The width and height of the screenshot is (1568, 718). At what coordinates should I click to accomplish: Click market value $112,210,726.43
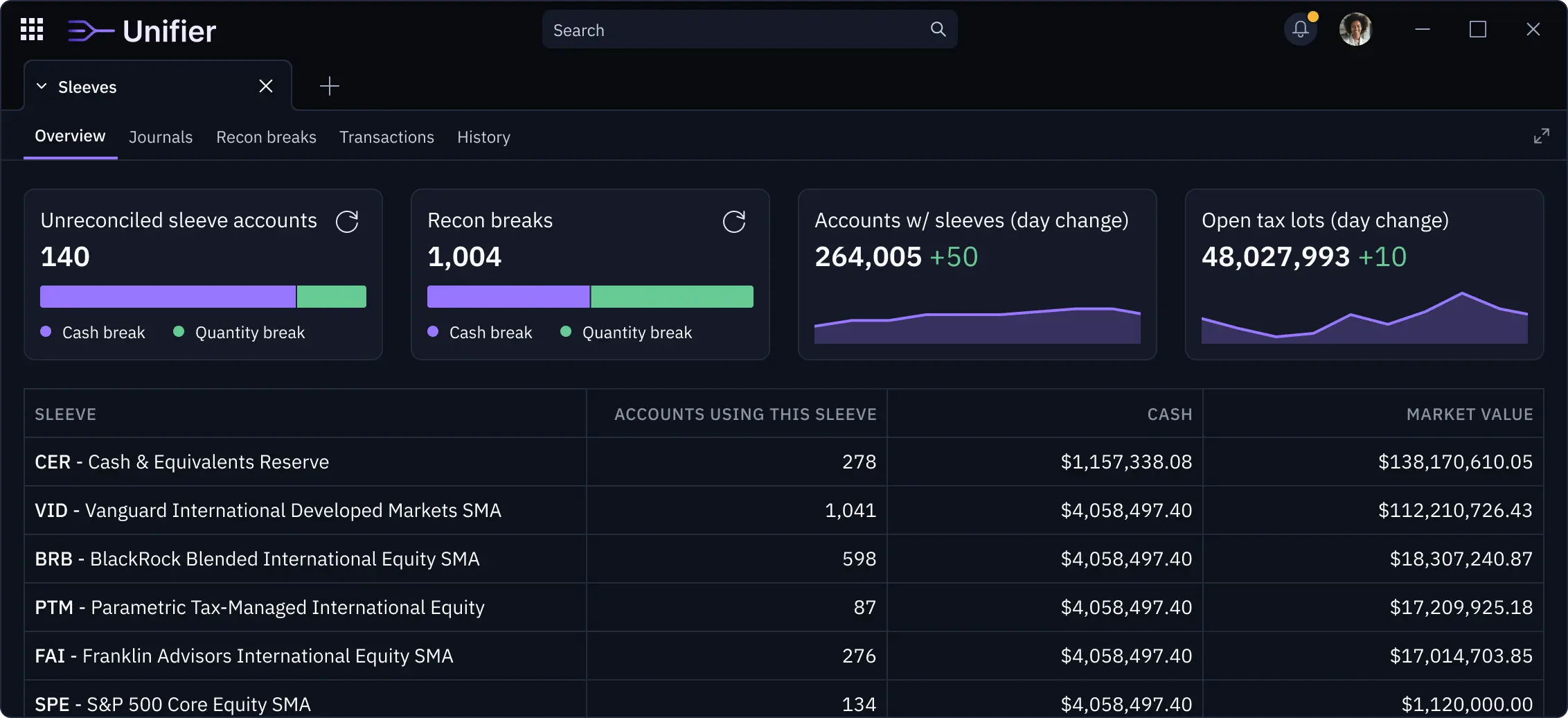coord(1455,510)
